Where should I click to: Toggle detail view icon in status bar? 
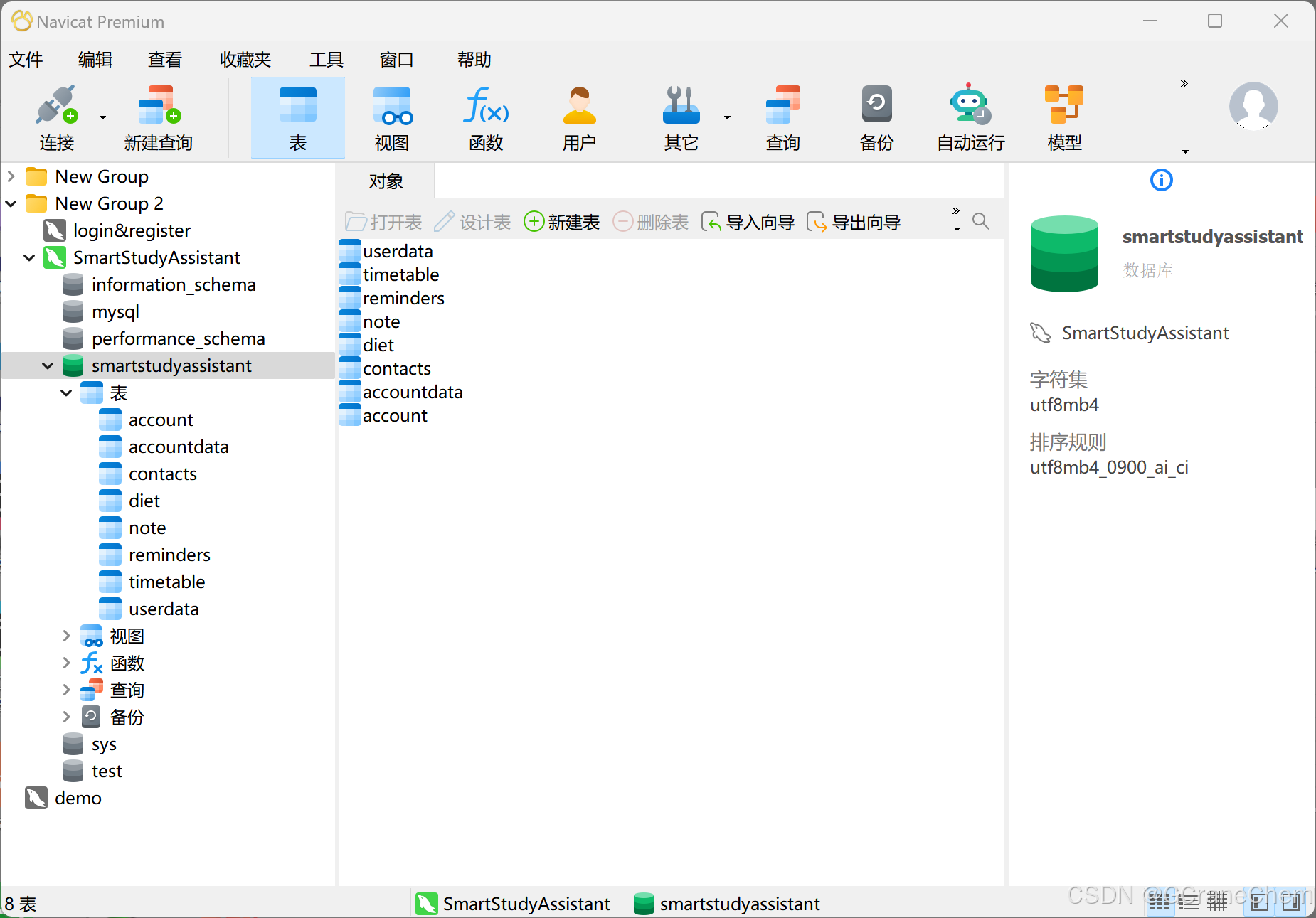(x=1188, y=902)
